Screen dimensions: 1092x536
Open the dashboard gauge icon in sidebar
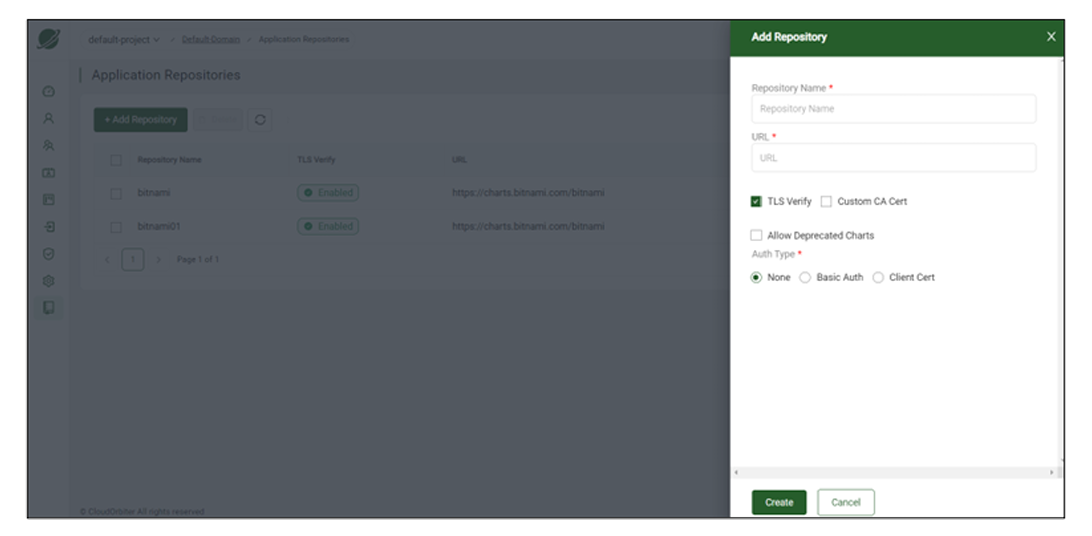(x=48, y=91)
